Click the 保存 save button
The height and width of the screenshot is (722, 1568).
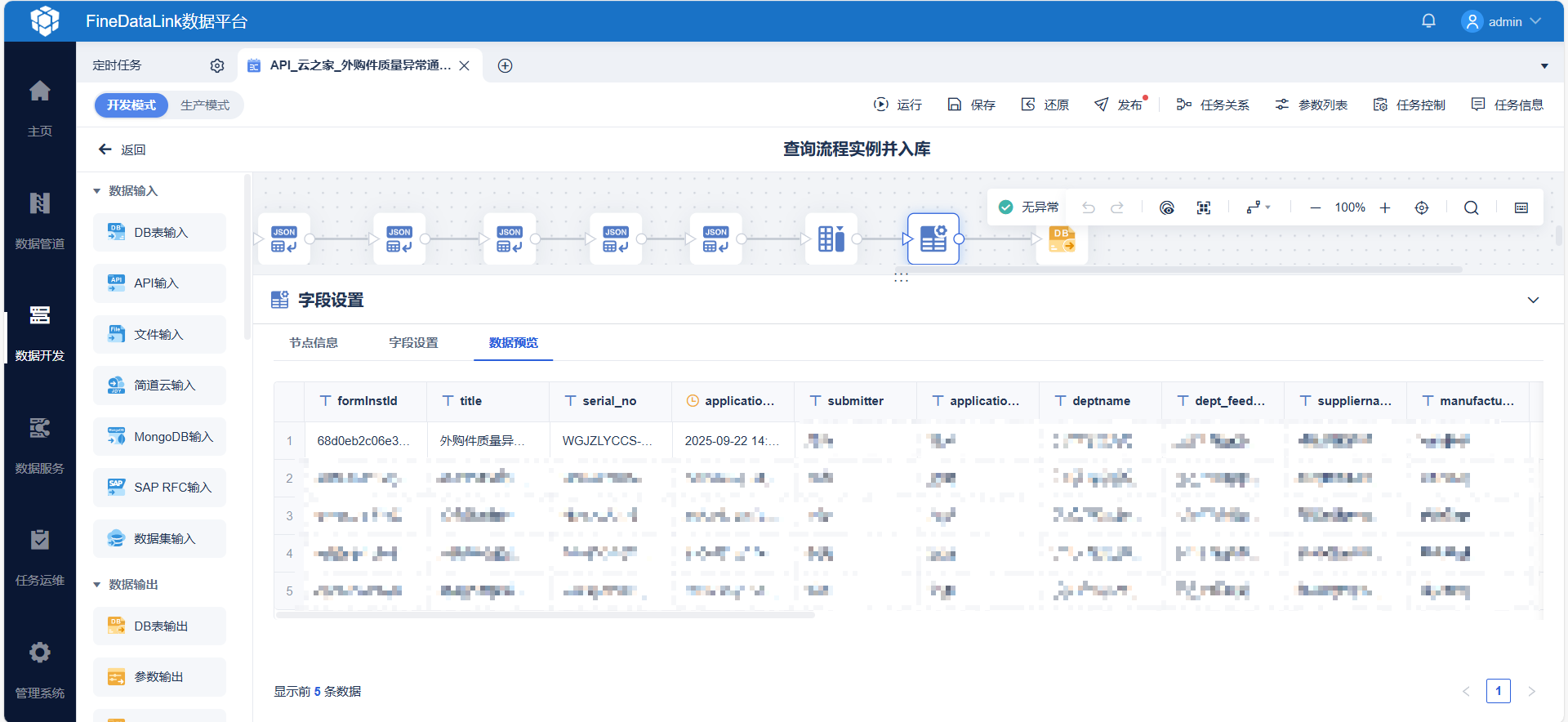[971, 105]
